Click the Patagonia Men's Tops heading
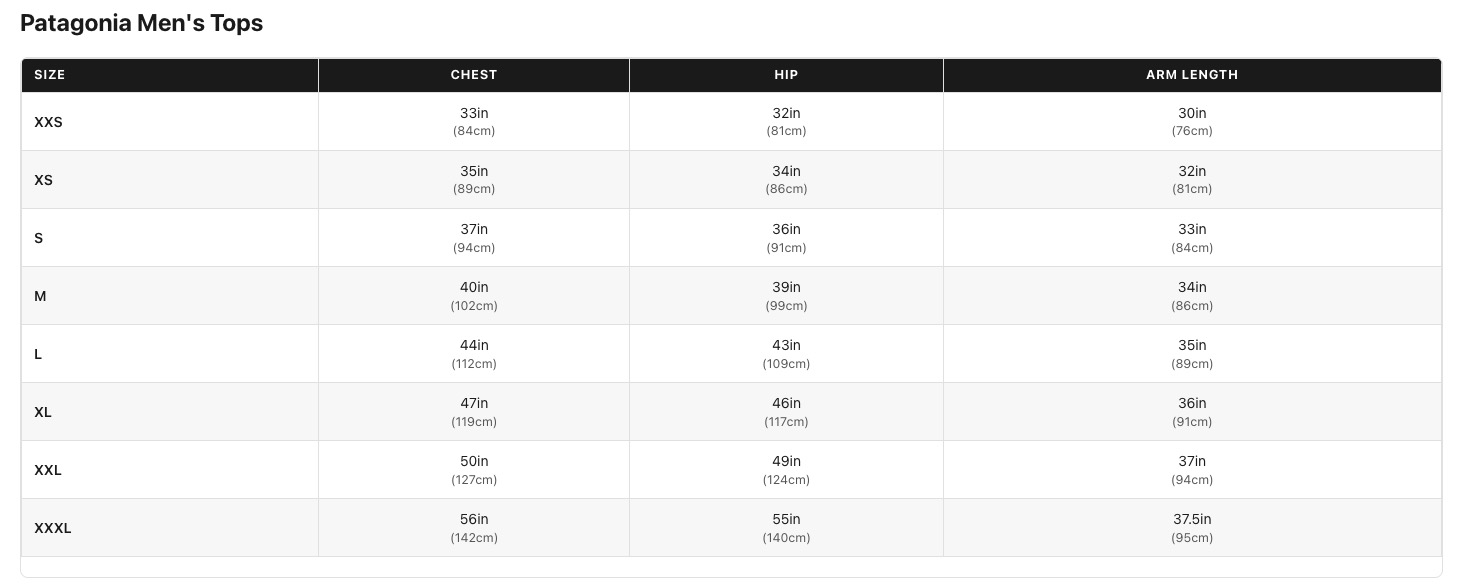This screenshot has height=587, width=1457. [141, 23]
